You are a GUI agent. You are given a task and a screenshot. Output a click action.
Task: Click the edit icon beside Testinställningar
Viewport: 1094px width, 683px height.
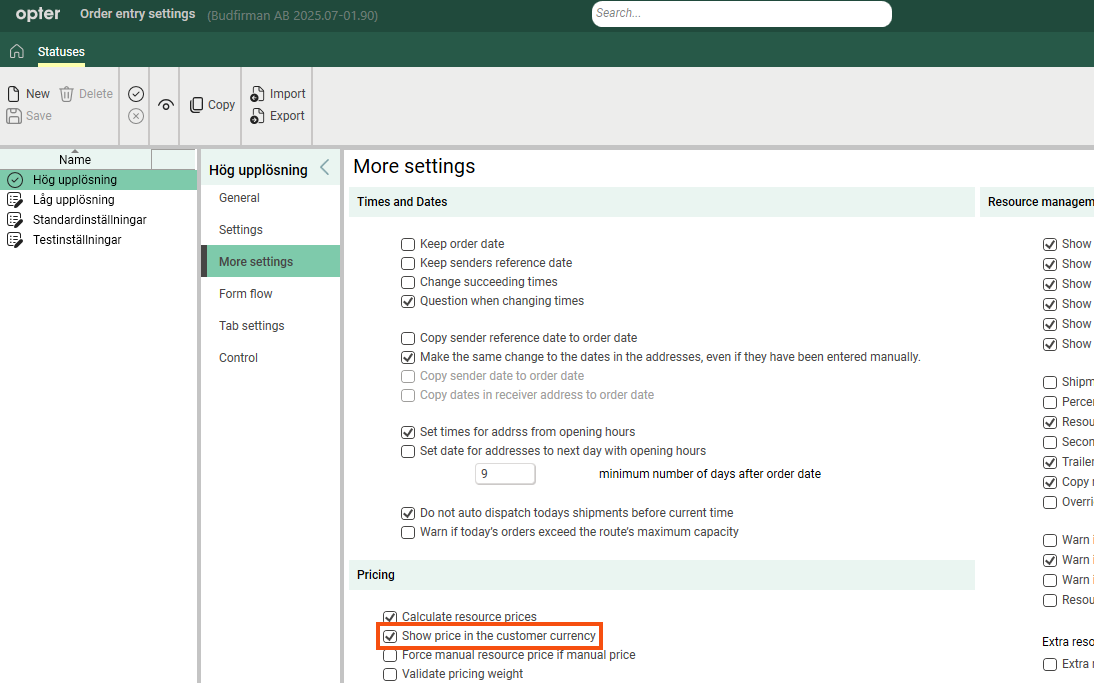[14, 240]
